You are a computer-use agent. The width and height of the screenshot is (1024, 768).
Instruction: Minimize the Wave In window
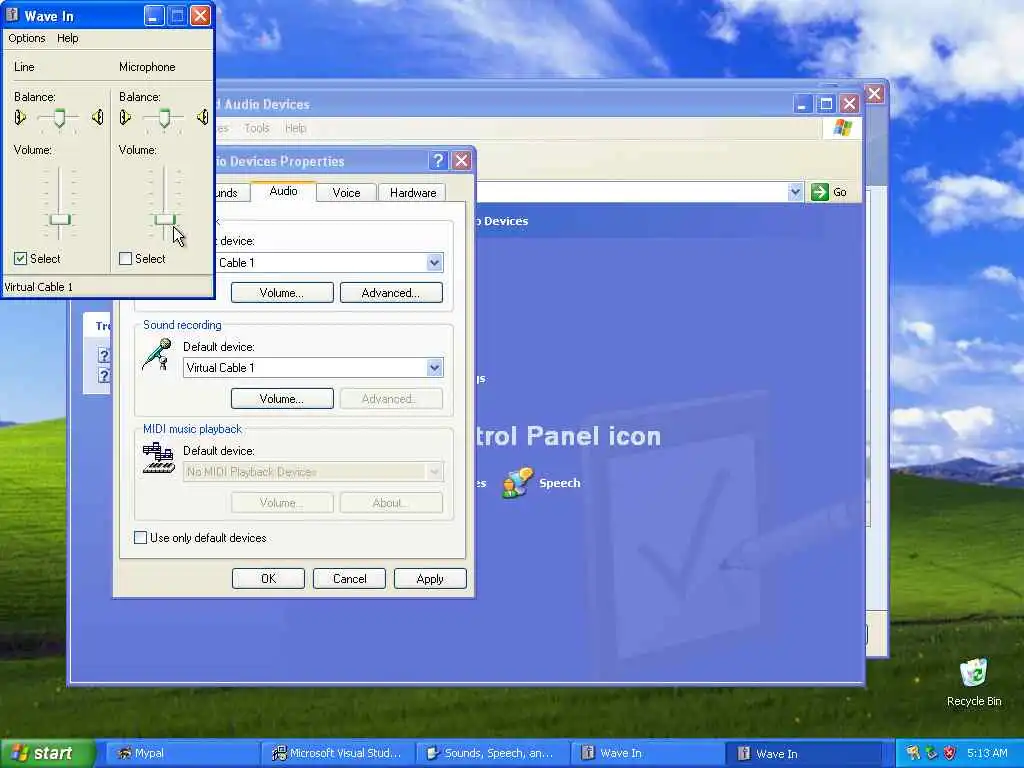pos(153,15)
